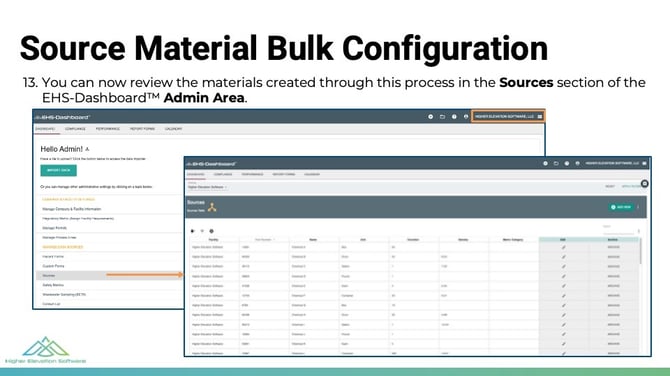
Task: Click the plus icon in back dashboard header
Action: (x=431, y=117)
